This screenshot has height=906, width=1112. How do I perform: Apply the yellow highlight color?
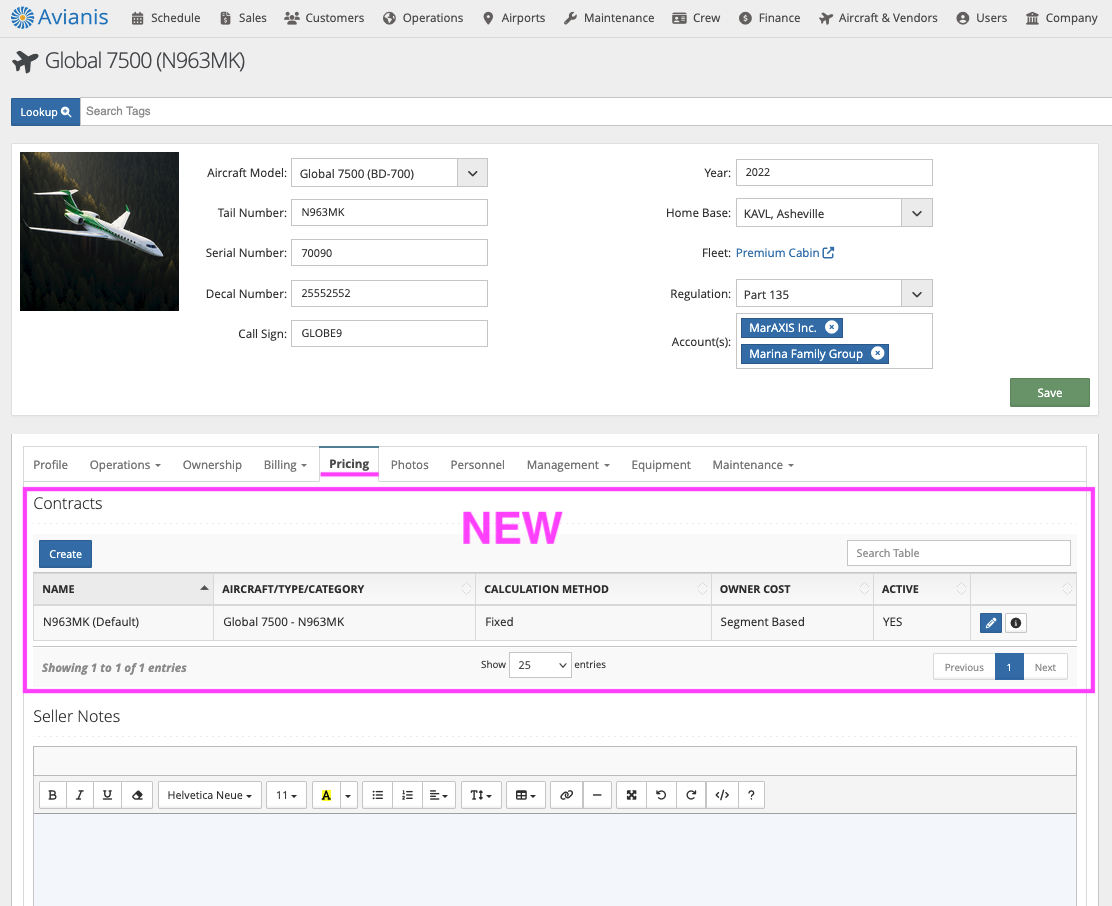[x=326, y=795]
